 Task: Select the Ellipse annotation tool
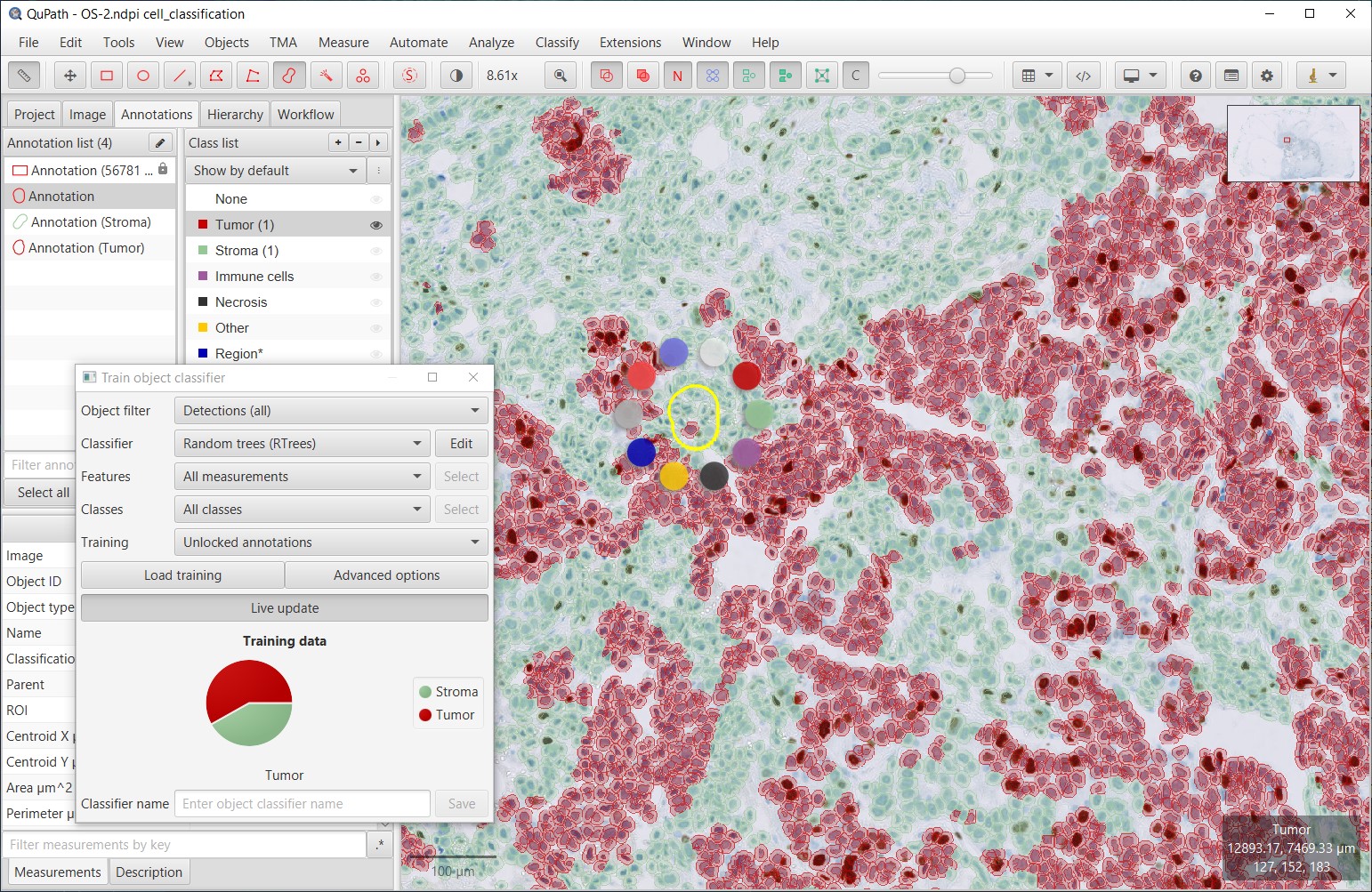(143, 76)
